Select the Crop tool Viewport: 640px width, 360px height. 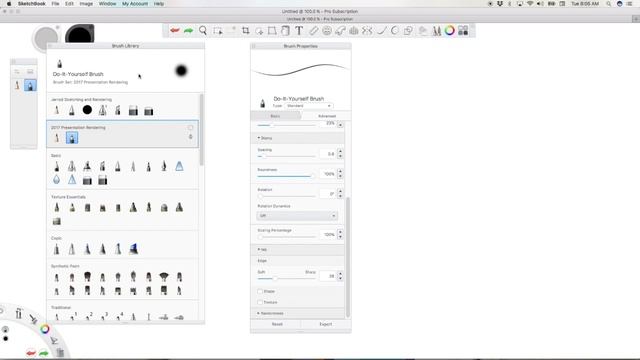point(245,31)
